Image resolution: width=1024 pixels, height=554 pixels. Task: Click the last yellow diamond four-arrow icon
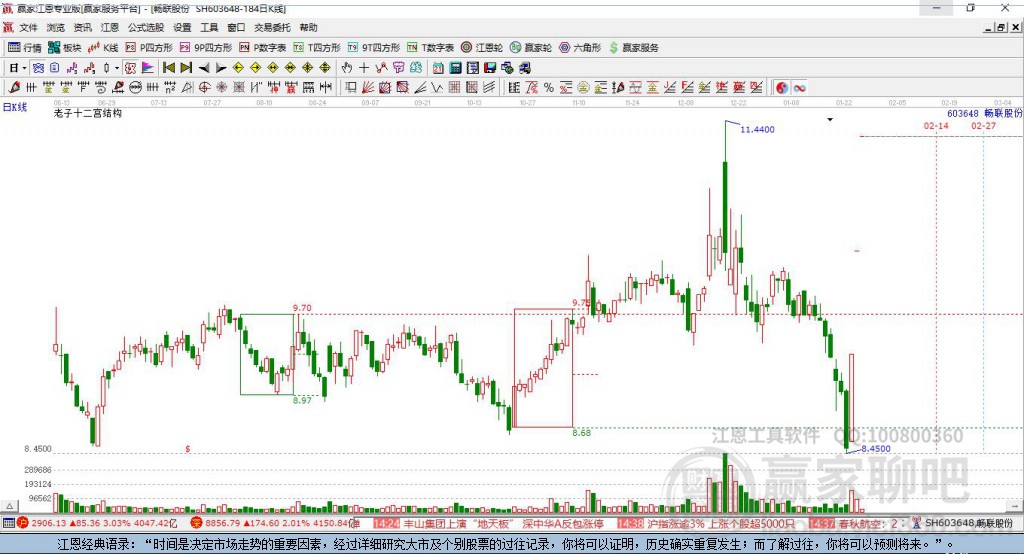[x=325, y=68]
